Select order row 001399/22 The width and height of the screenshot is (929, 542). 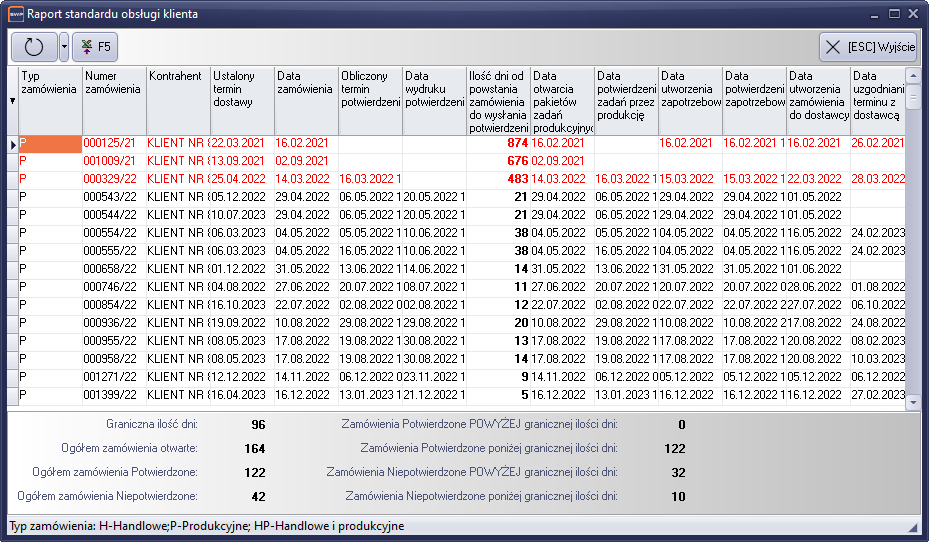click(113, 395)
